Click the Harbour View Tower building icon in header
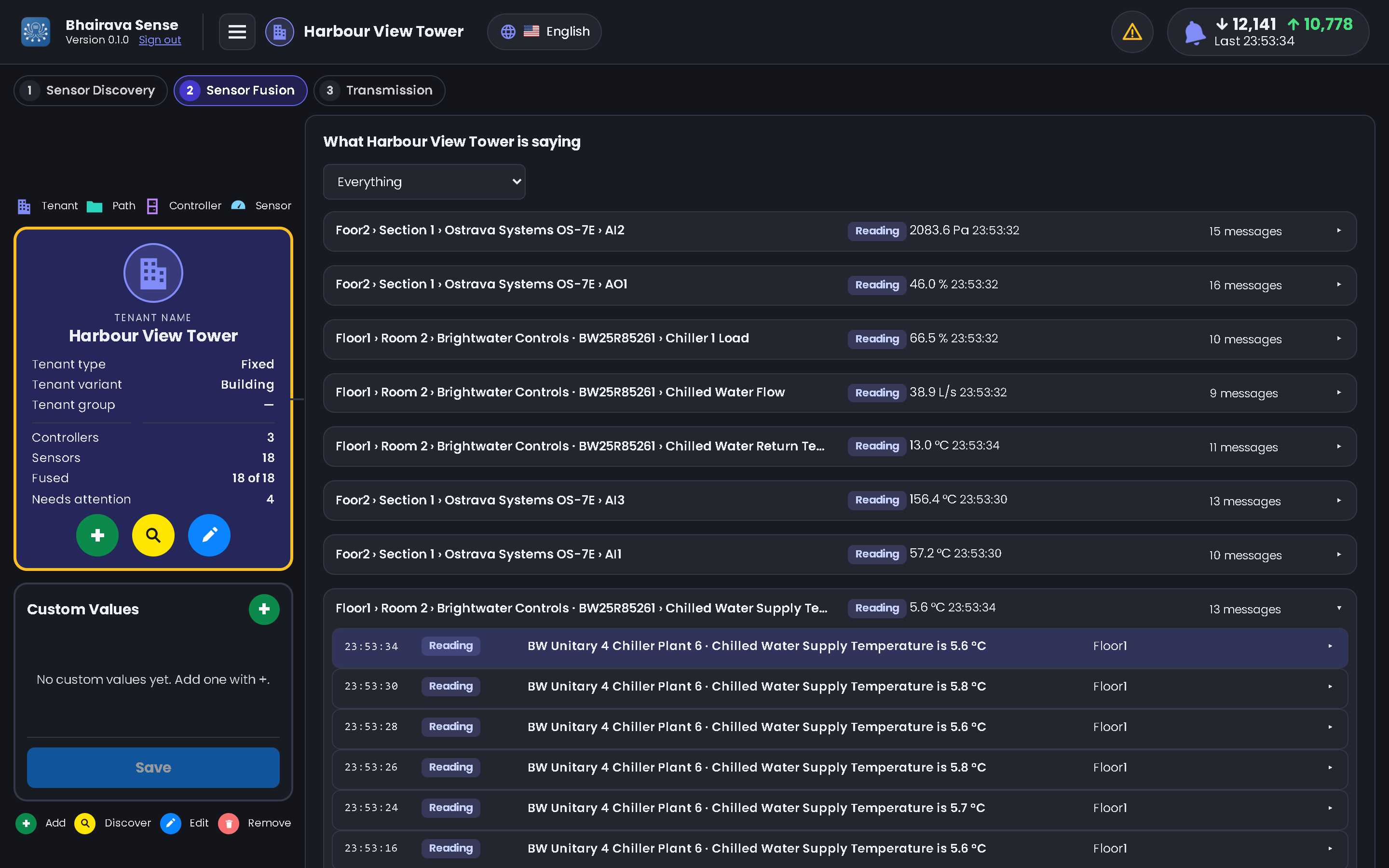The image size is (1389, 868). pyautogui.click(x=280, y=31)
